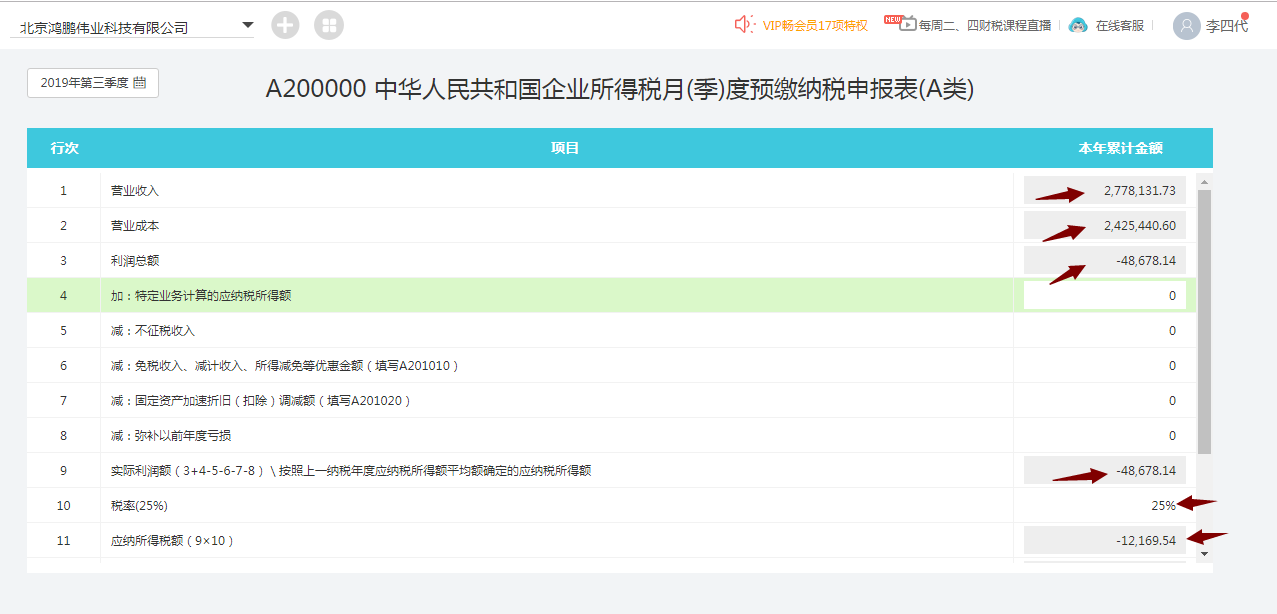This screenshot has height=614, width=1277.
Task: Open the 李四代 user account menu
Action: coord(1226,26)
